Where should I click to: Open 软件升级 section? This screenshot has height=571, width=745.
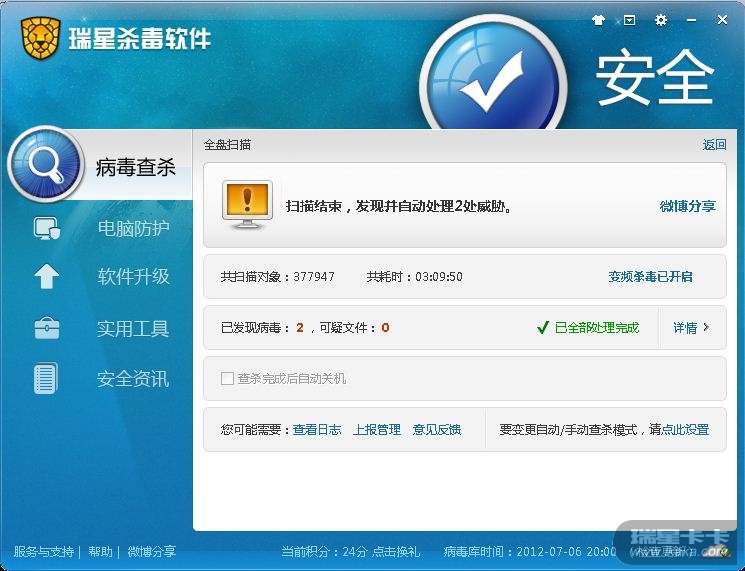click(134, 276)
